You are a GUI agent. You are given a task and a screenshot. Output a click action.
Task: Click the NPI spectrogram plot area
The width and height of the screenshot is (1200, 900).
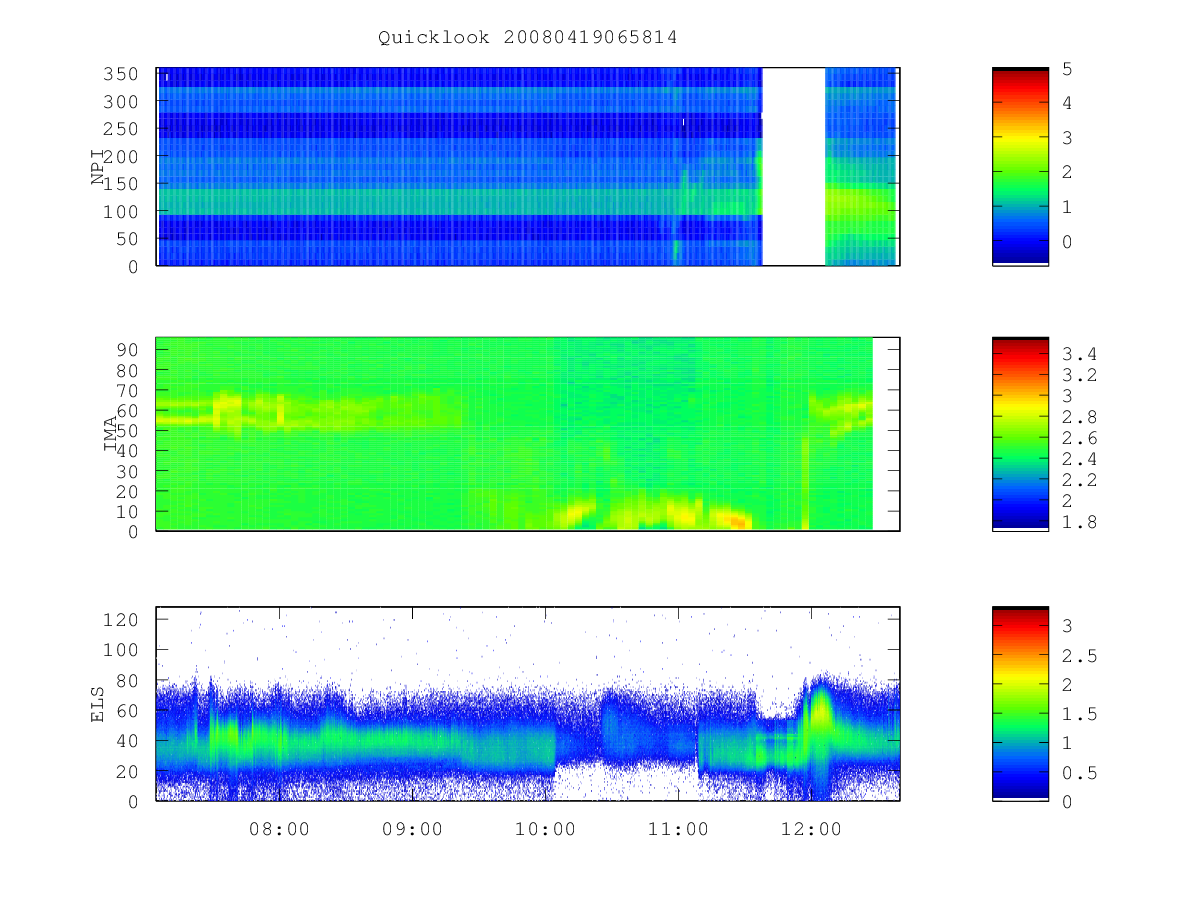[x=528, y=167]
